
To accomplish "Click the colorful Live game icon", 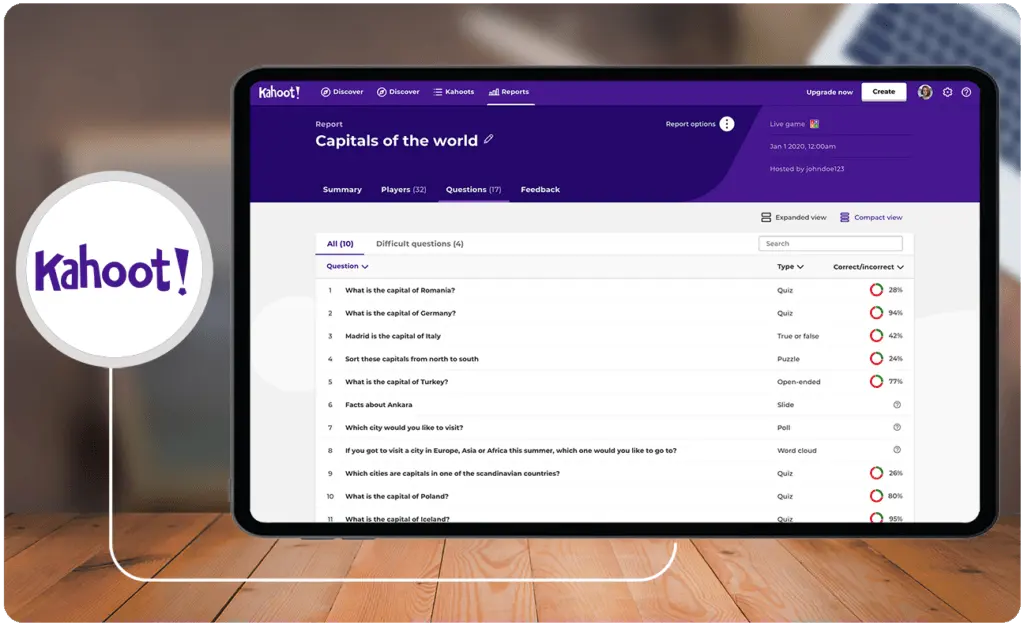I will pos(814,124).
